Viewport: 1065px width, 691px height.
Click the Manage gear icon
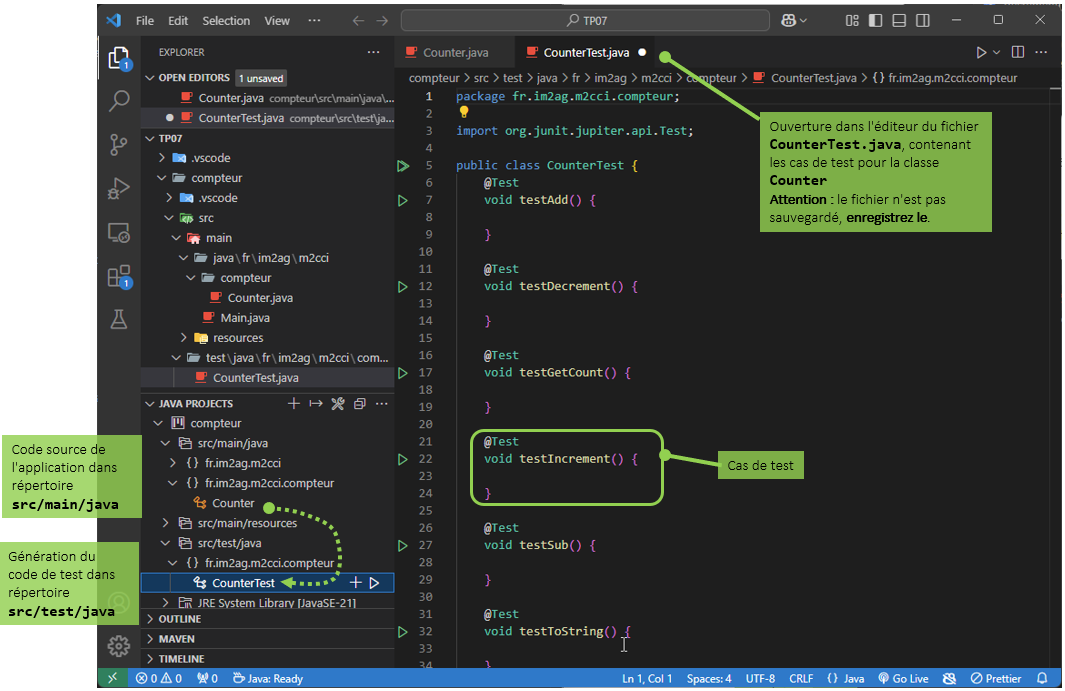119,646
